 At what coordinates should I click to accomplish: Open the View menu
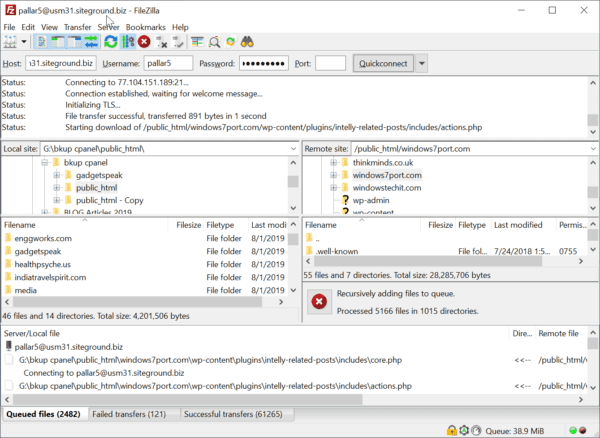point(49,27)
